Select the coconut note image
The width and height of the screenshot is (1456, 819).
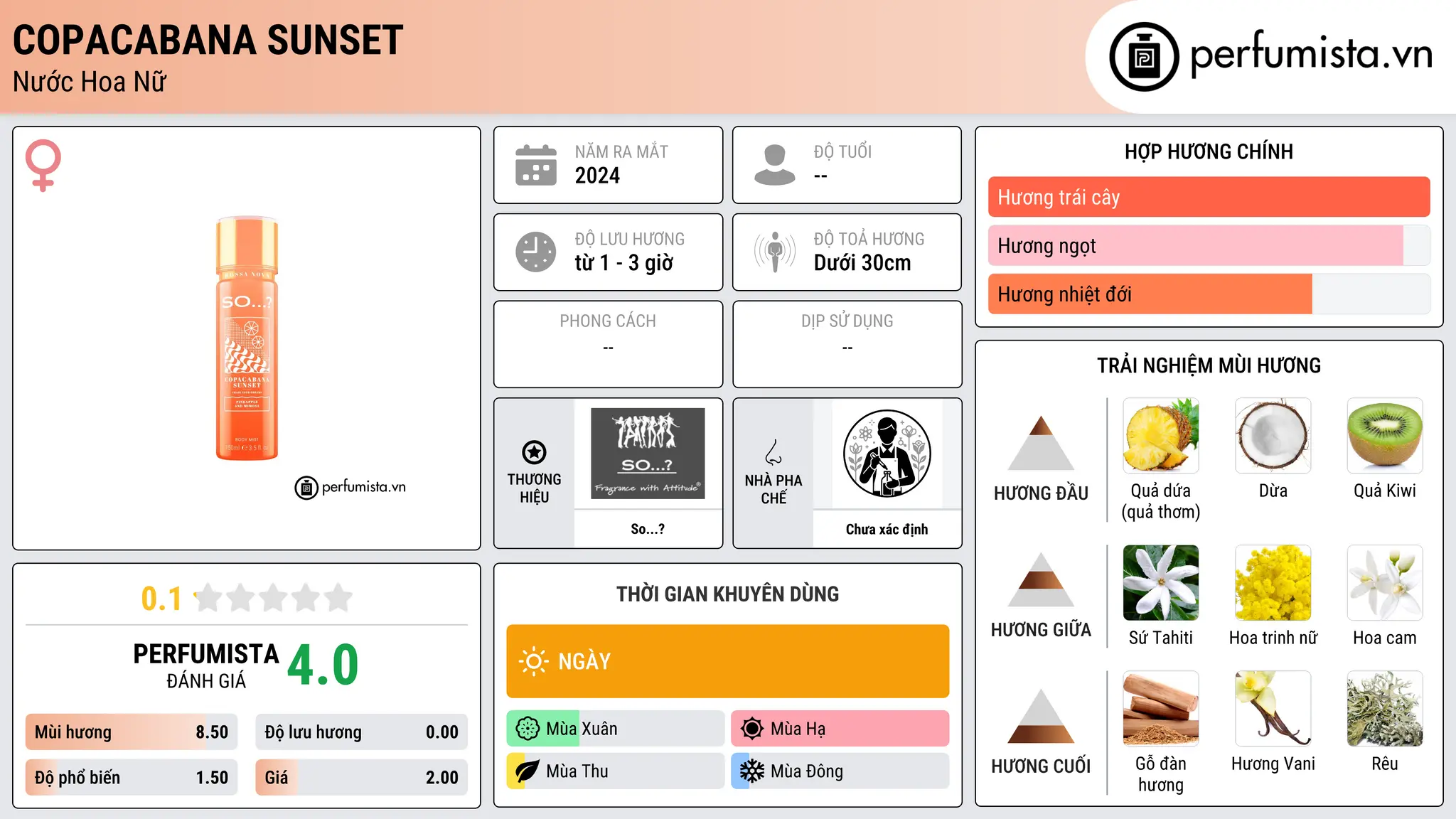pyautogui.click(x=1273, y=436)
